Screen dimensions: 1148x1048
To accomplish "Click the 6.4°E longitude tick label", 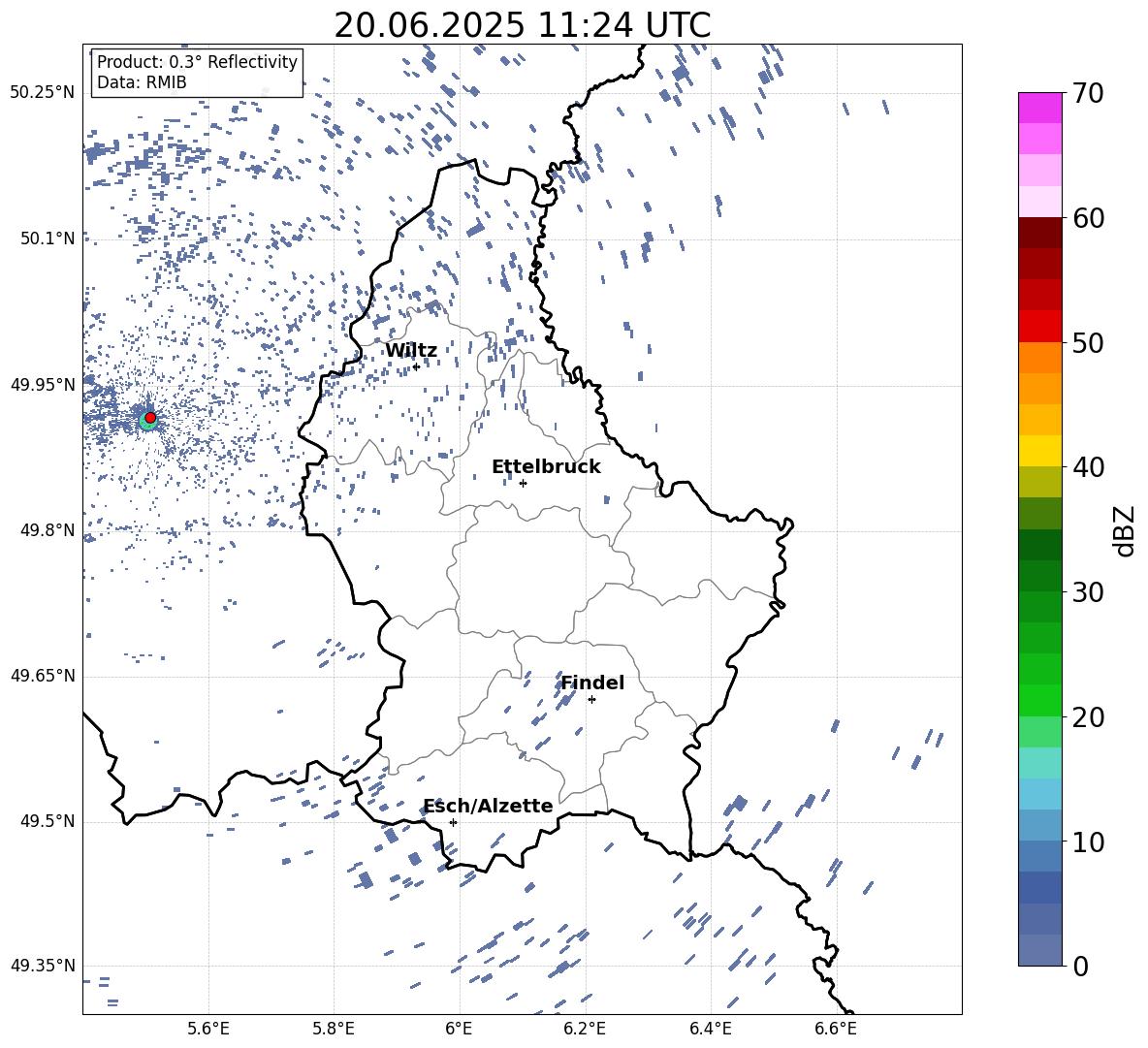I will (x=710, y=1030).
